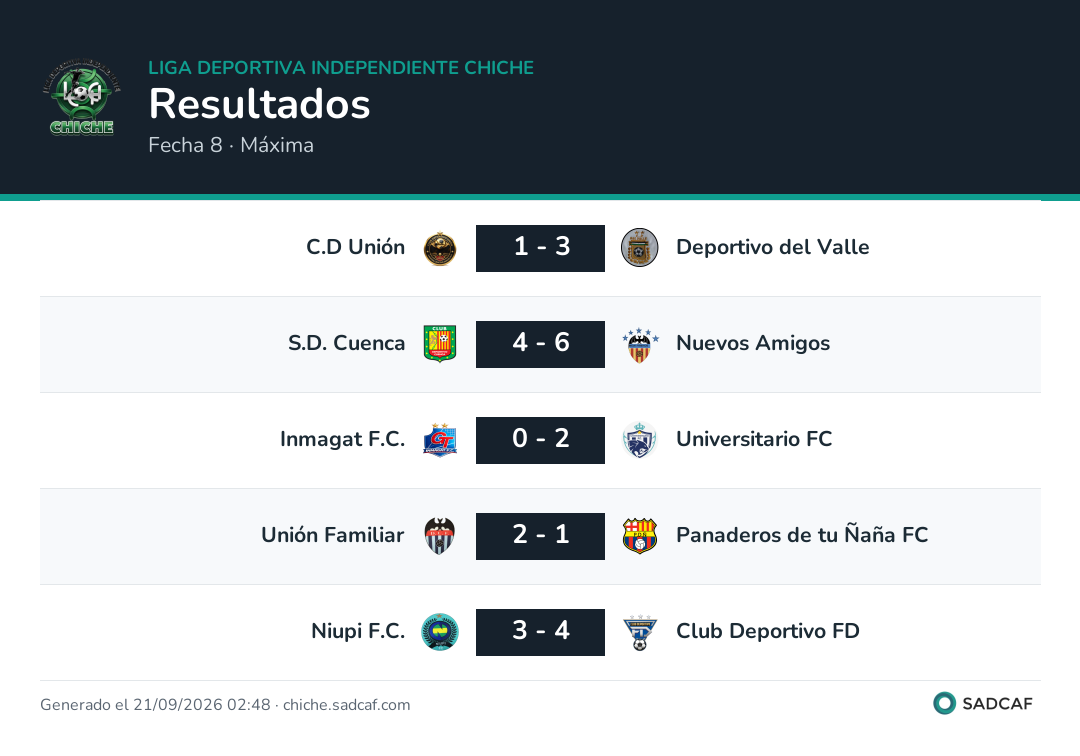This screenshot has width=1080, height=756.
Task: Click the C.D Unión team crest
Action: pyautogui.click(x=439, y=249)
